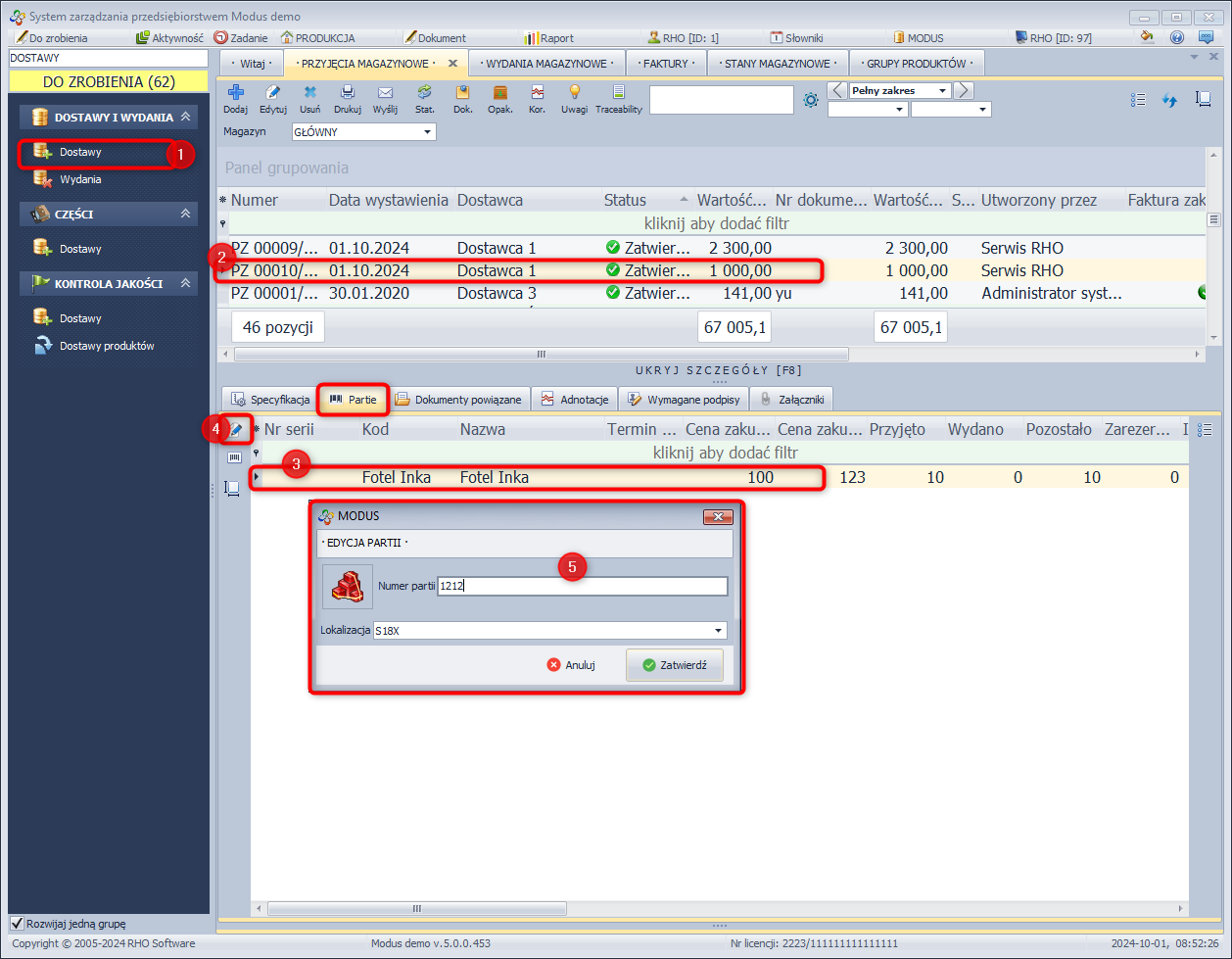Viewport: 1232px width, 959px height.
Task: Click the settings gear icon next to the search box
Action: [810, 100]
